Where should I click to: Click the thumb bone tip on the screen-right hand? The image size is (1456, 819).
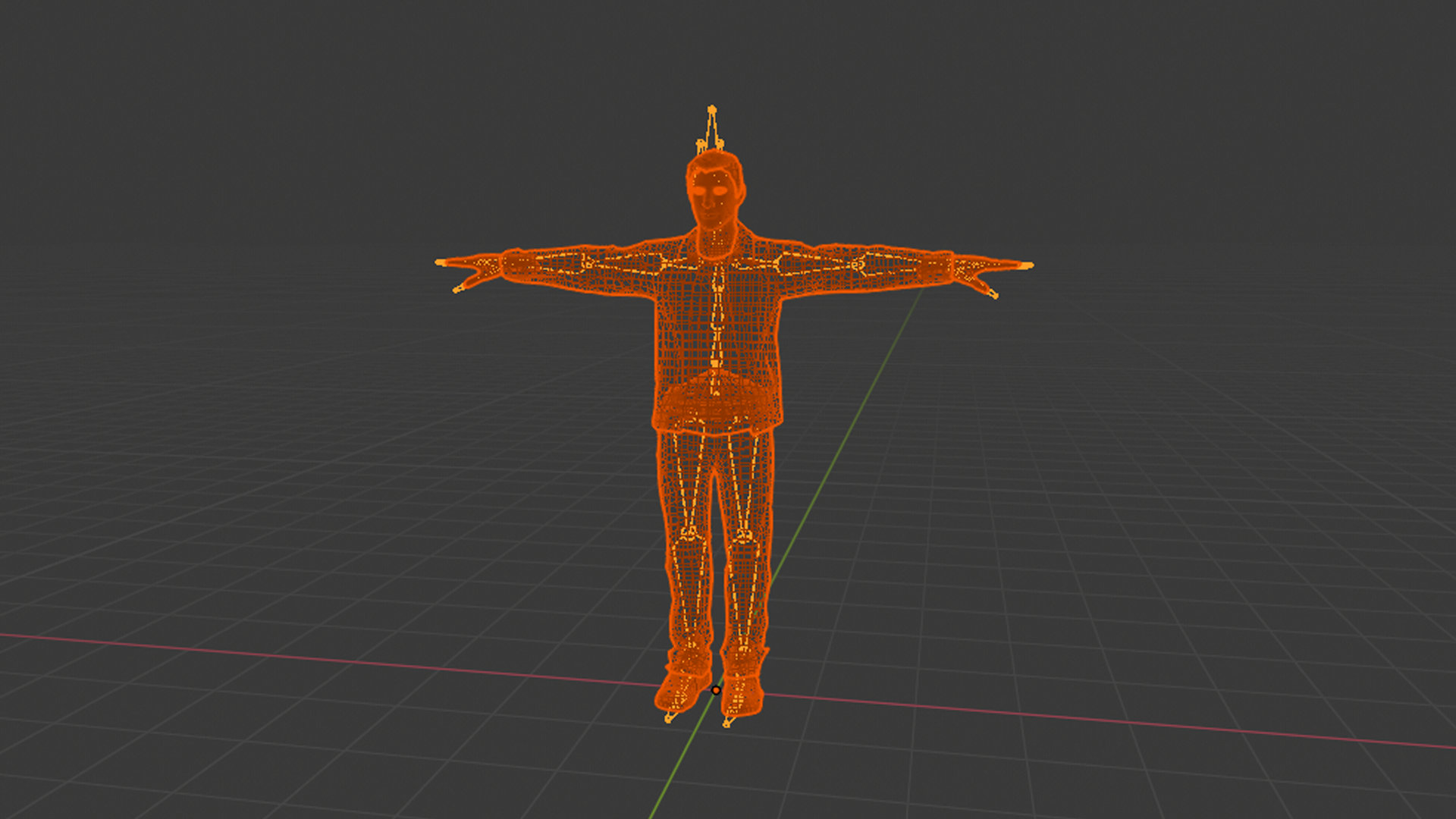pyautogui.click(x=994, y=295)
